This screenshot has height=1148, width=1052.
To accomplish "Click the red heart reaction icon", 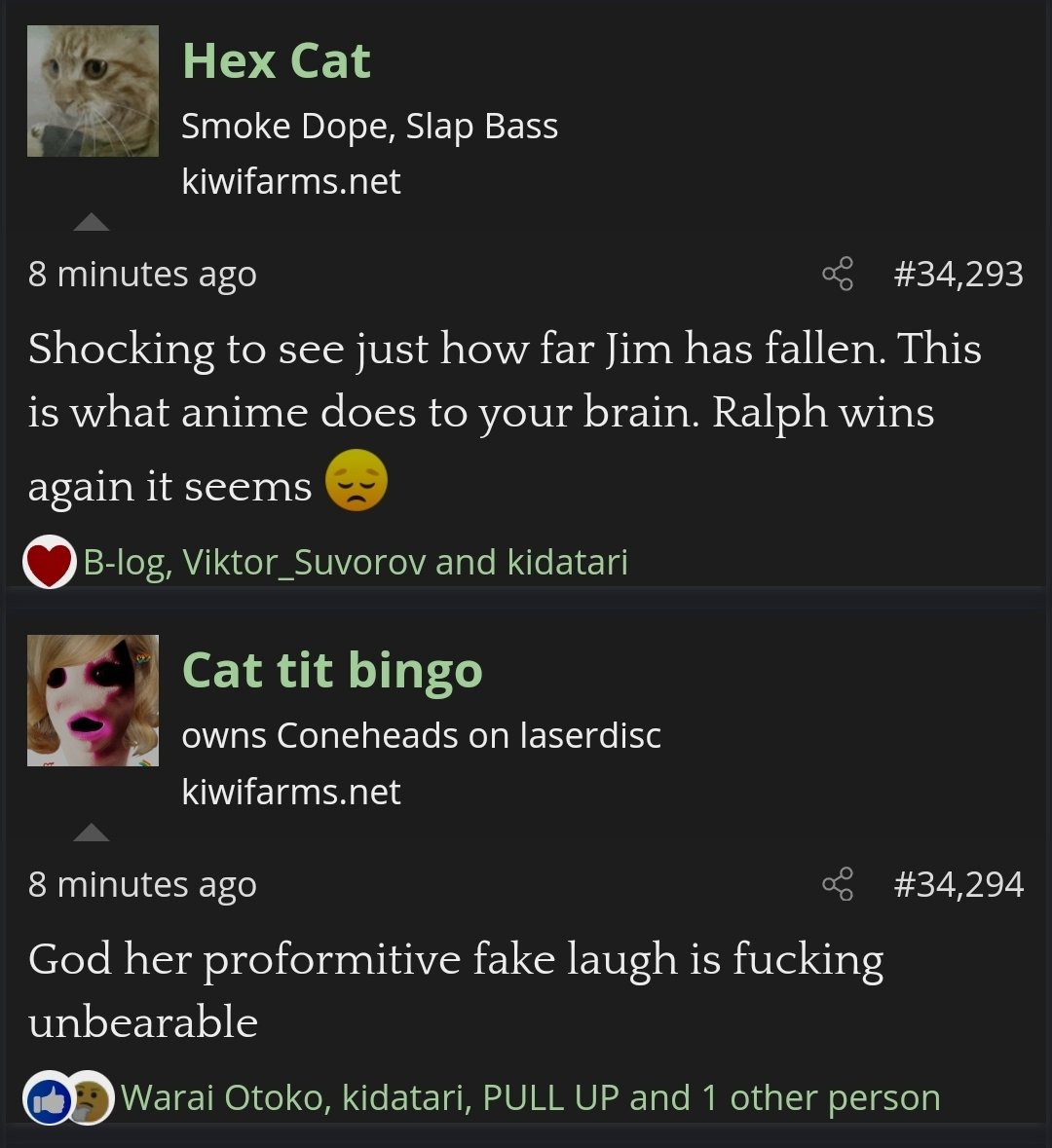I will click(50, 562).
